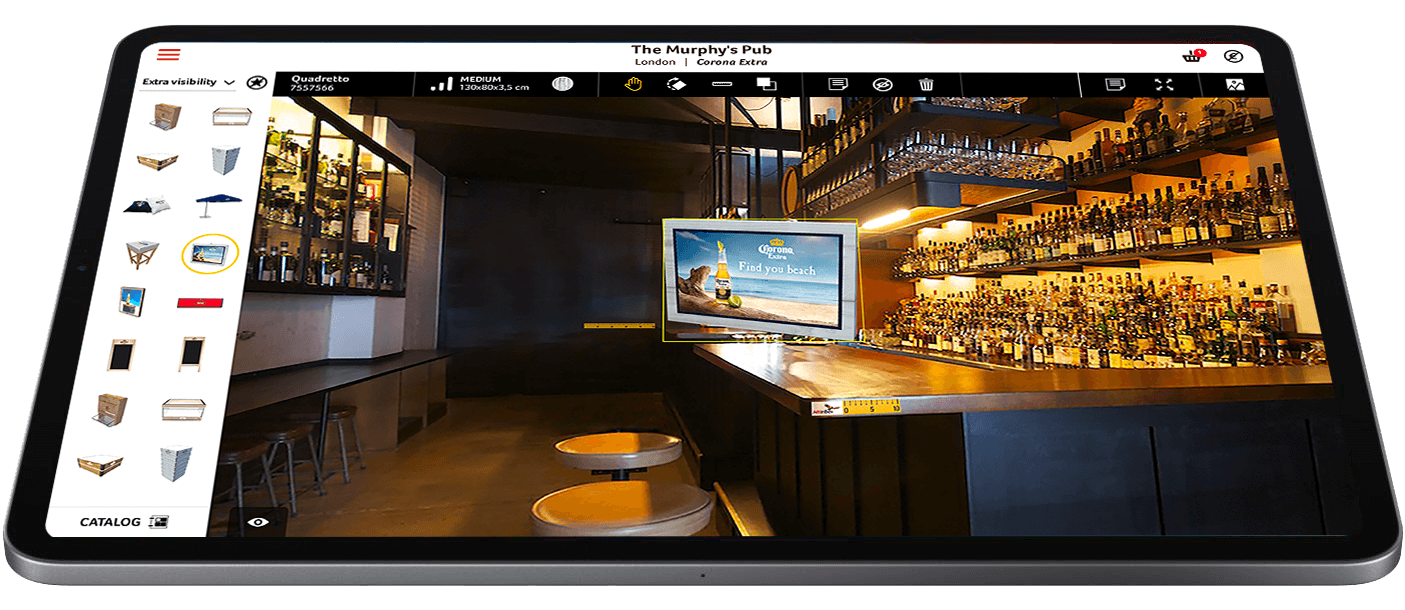1405x610 pixels.
Task: Open the CATALOG button
Action: click(x=125, y=522)
